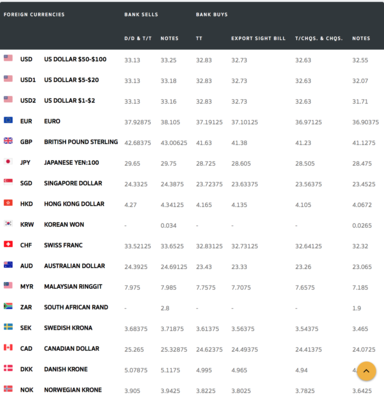The image size is (384, 400).
Task: Click the Norway flag icon for NOK
Action: (x=8, y=389)
